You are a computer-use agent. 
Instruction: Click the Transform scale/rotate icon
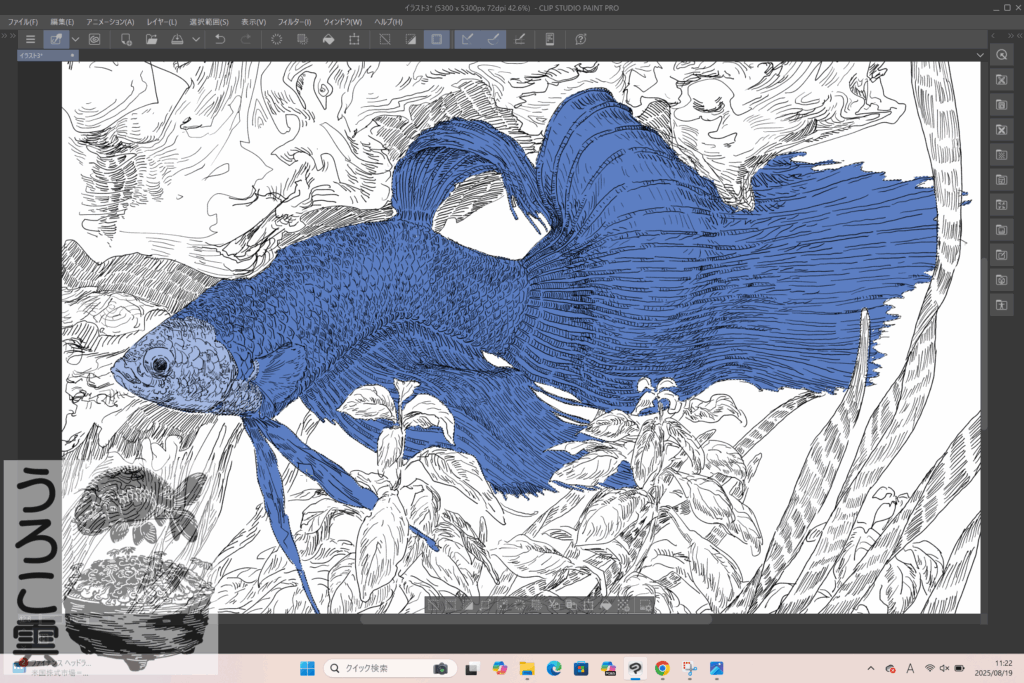tap(354, 39)
